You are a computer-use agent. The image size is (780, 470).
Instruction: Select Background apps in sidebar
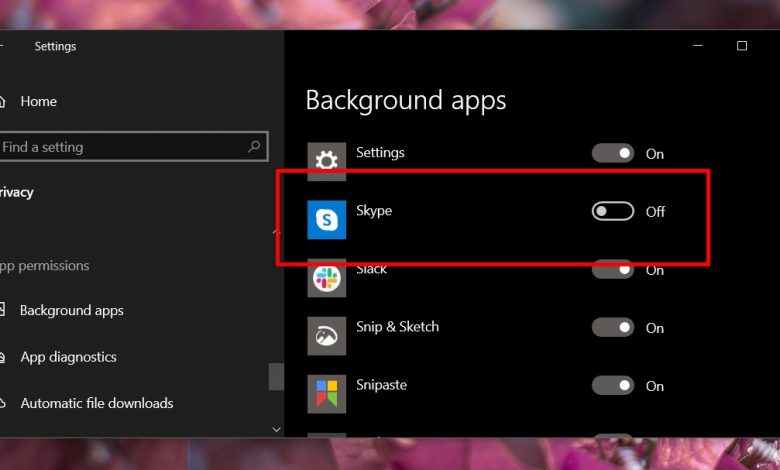(72, 310)
